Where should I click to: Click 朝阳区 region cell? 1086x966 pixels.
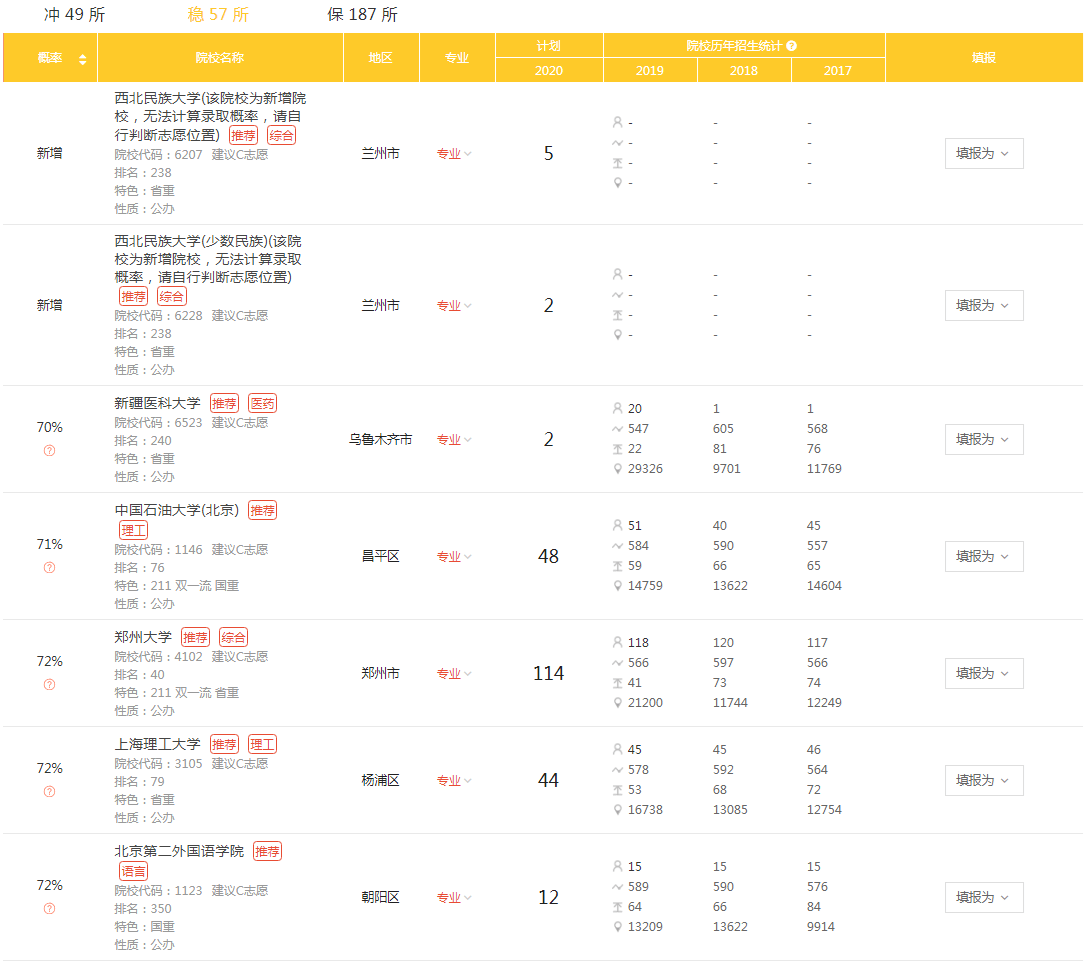(380, 898)
